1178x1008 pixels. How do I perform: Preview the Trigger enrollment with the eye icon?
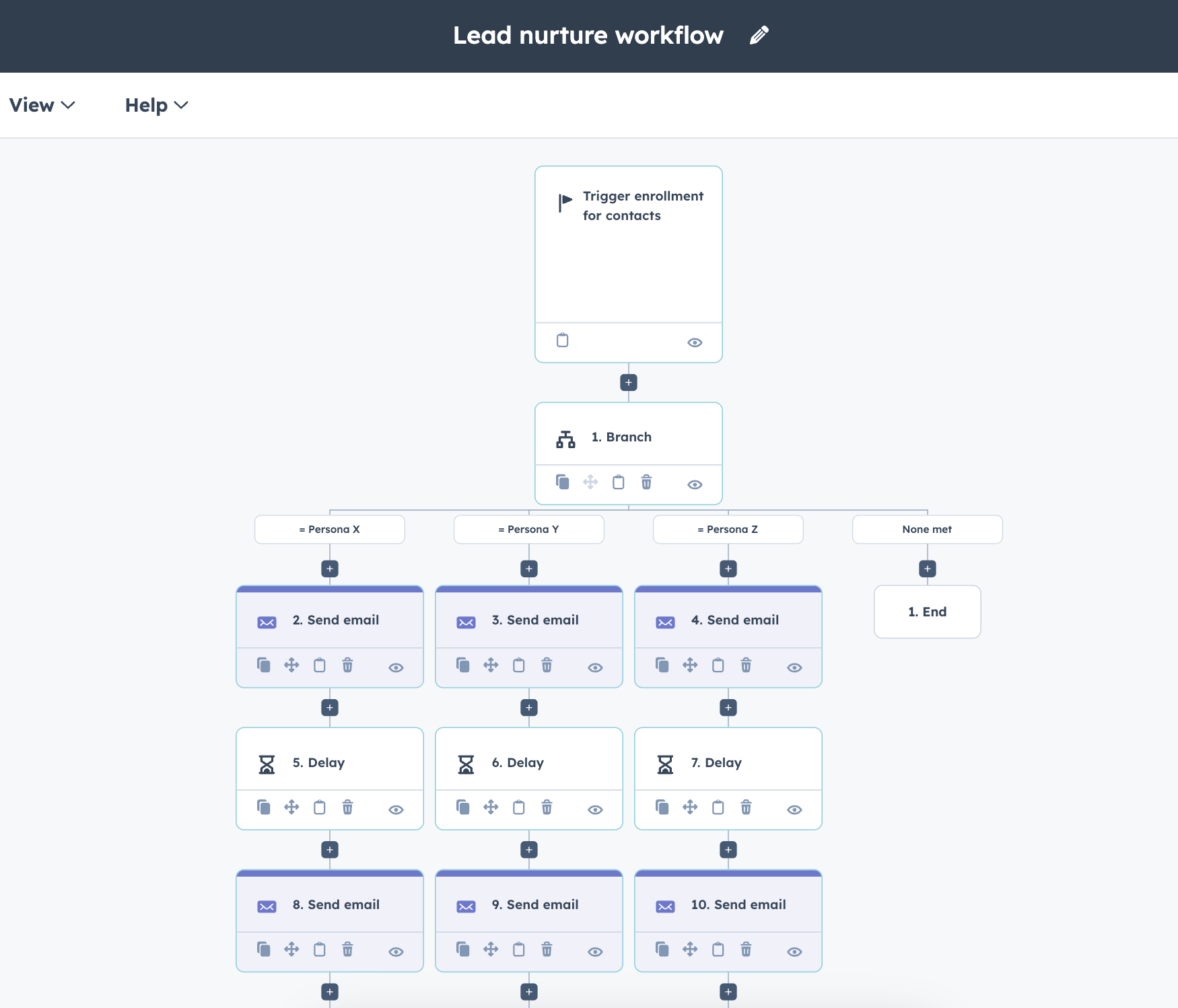pos(695,343)
